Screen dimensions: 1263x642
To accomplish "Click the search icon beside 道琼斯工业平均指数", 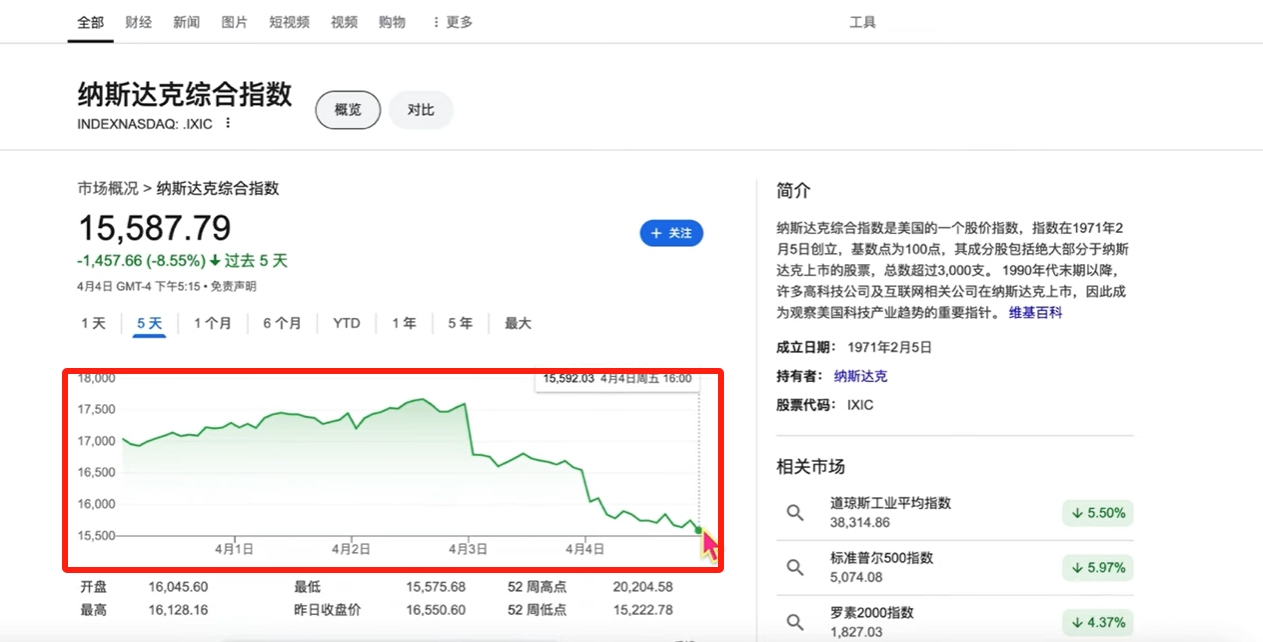I will (x=795, y=513).
